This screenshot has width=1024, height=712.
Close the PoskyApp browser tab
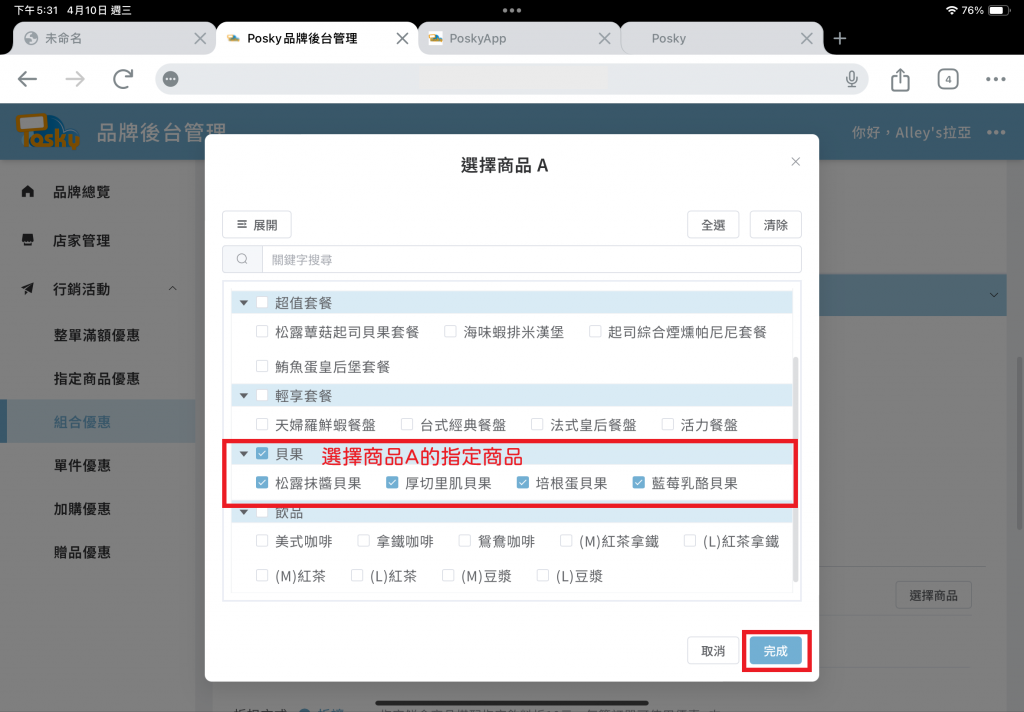click(605, 39)
